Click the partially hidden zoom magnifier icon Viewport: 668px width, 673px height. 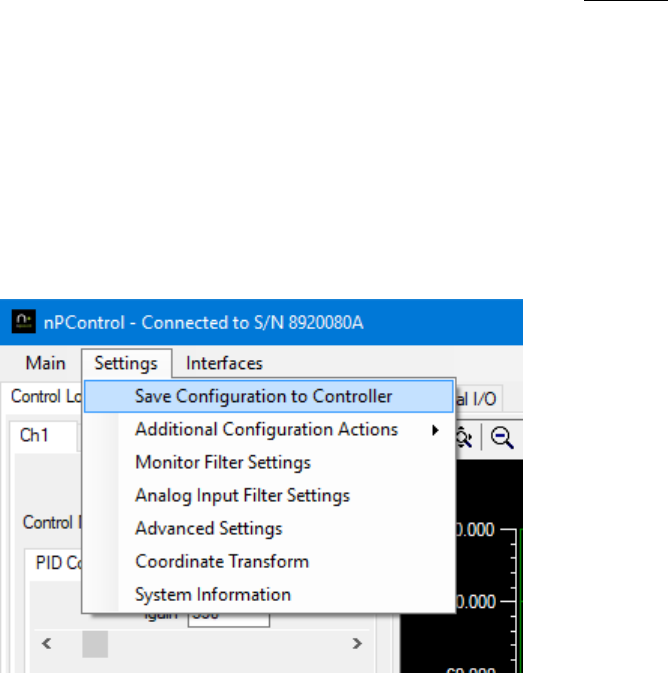464,438
